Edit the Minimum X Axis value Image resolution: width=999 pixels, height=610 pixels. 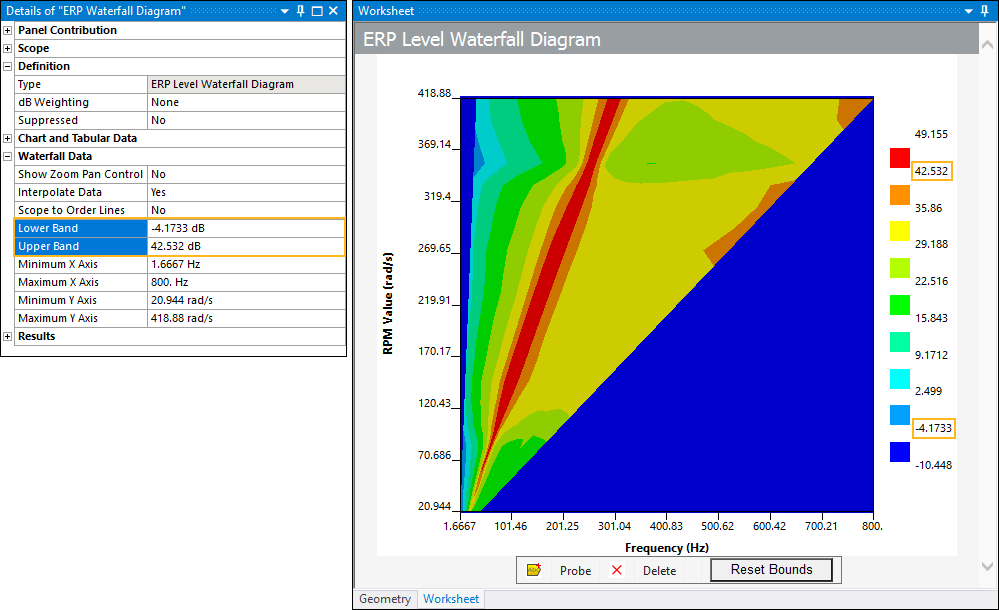click(x=246, y=264)
